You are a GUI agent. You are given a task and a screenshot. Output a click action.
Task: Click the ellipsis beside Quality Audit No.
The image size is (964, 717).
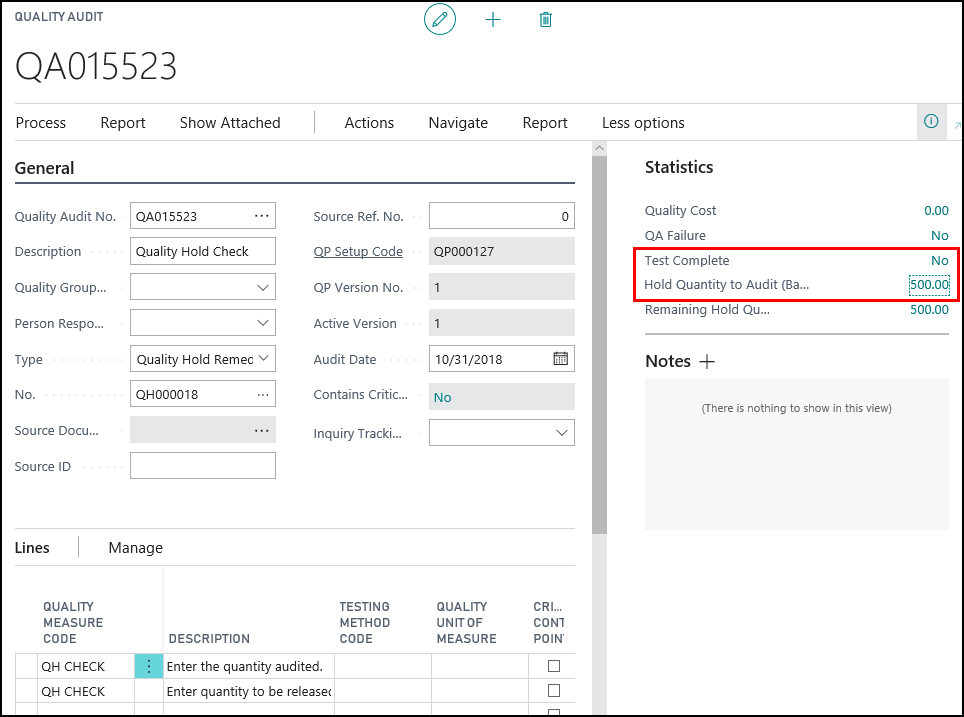click(x=261, y=216)
